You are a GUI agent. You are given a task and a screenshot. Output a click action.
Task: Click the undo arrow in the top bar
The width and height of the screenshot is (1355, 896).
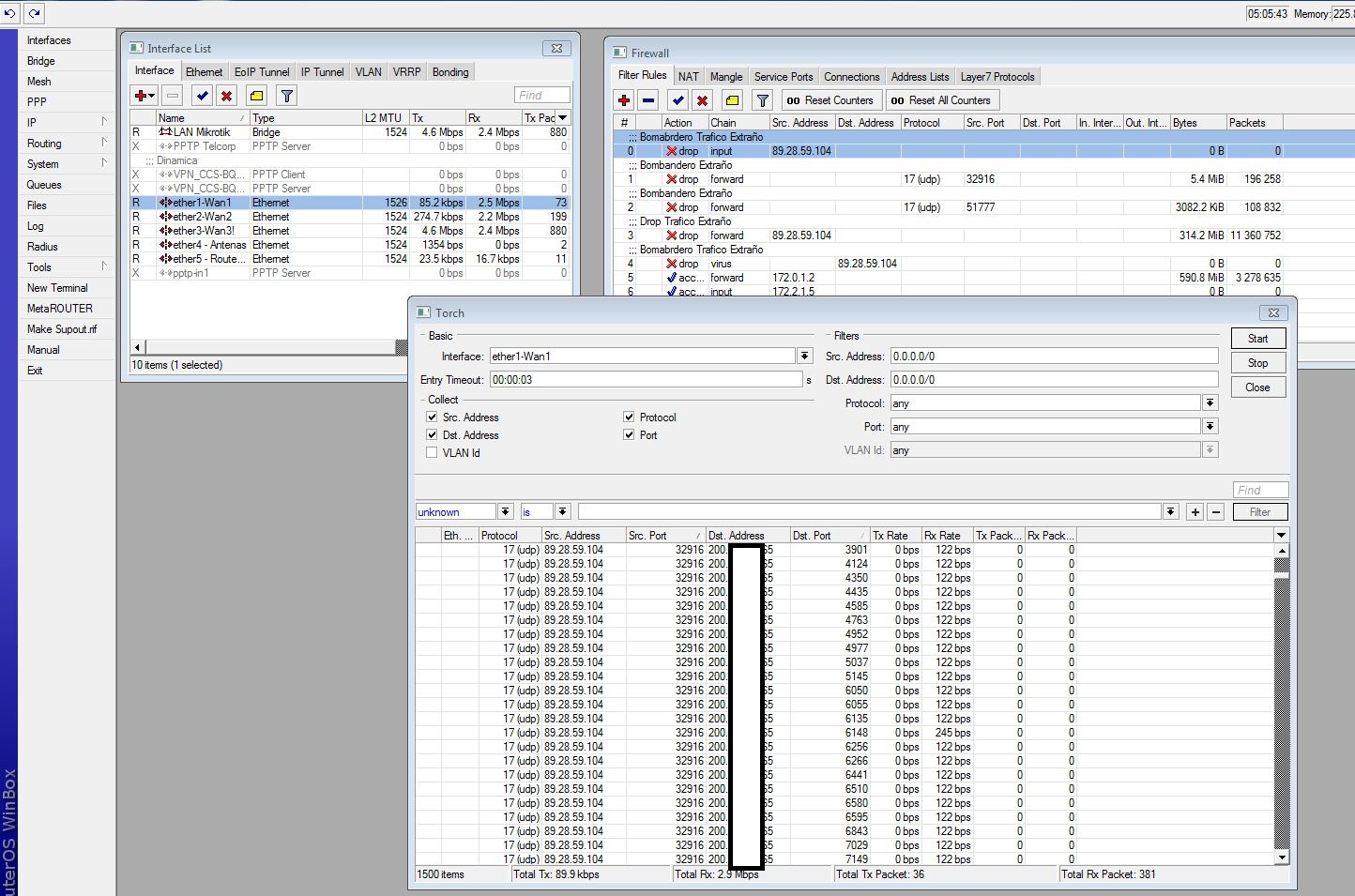[x=10, y=13]
